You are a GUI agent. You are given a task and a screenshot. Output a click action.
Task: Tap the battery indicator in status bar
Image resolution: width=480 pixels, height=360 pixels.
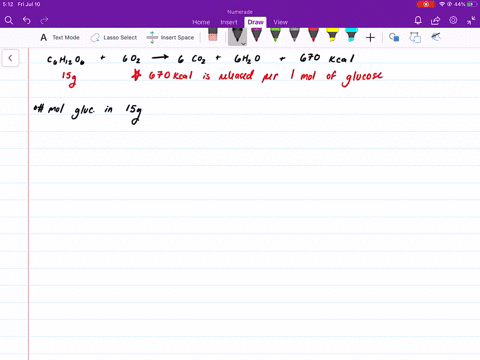coord(472,4)
